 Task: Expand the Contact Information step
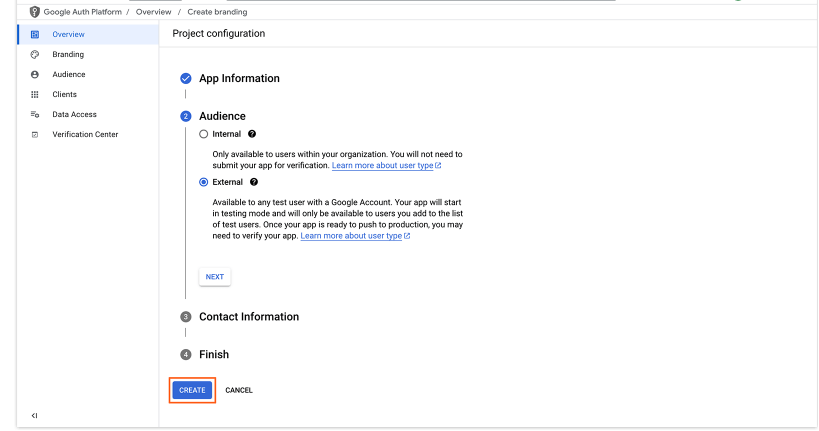tap(249, 317)
